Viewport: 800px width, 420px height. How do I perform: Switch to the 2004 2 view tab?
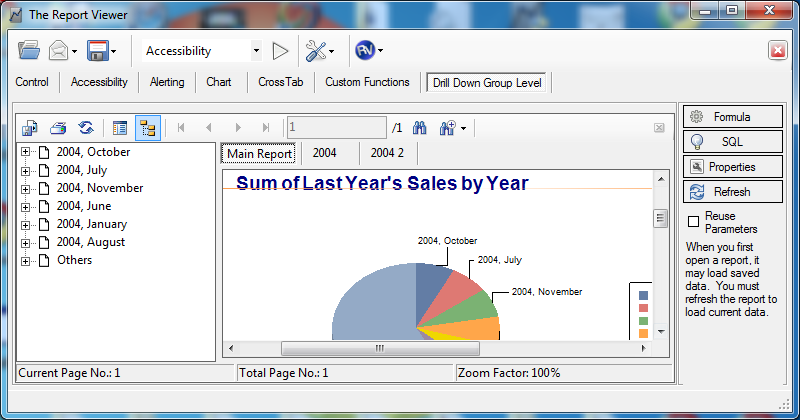pyautogui.click(x=387, y=153)
